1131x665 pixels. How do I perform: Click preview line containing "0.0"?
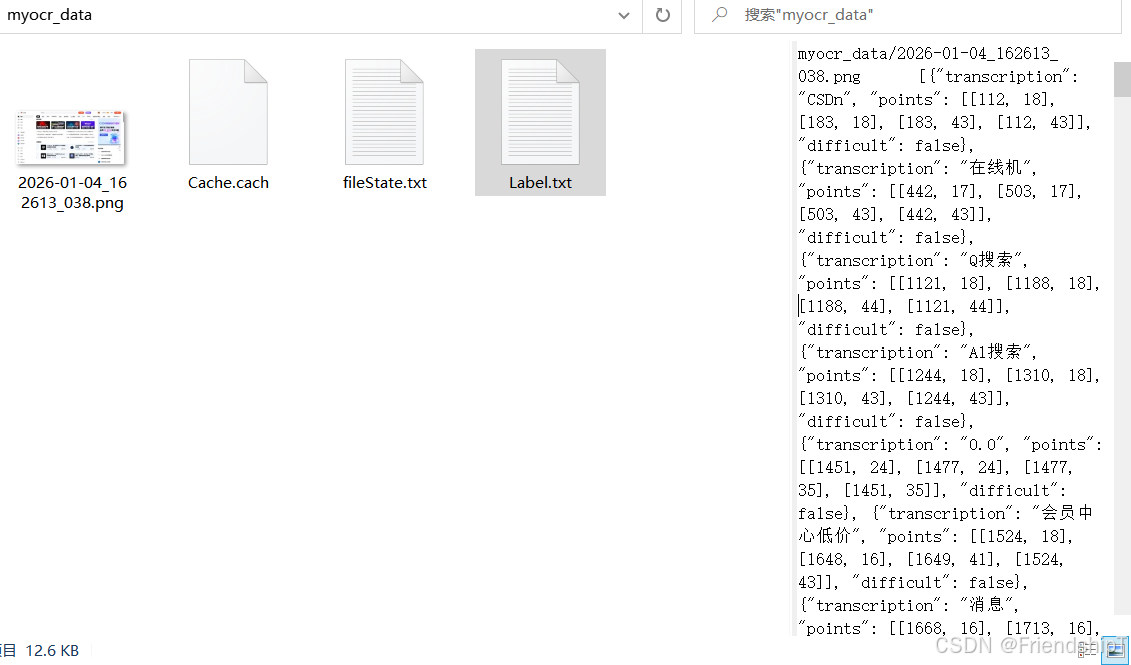point(950,444)
